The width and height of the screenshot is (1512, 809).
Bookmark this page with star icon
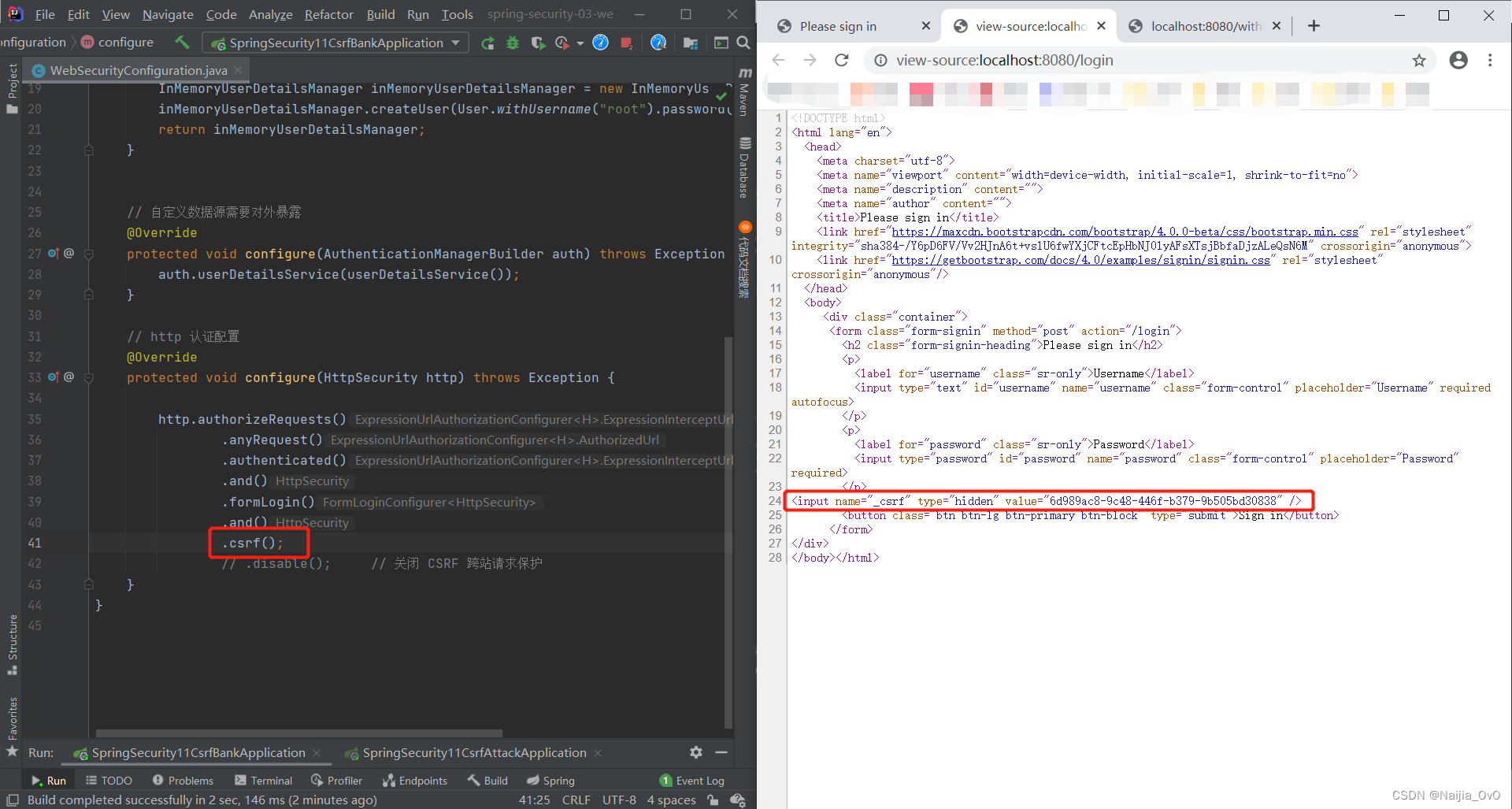[1418, 60]
